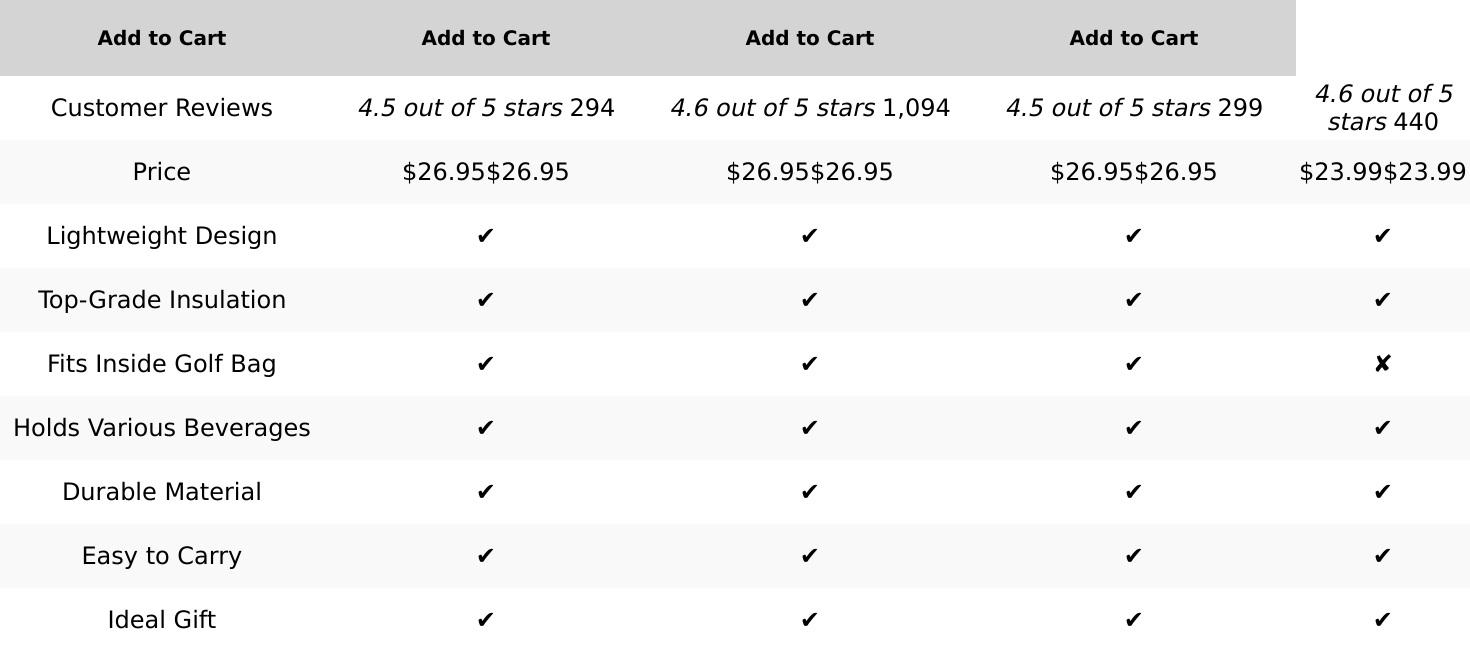Click the X mark in Fits Inside Golf Bag row
1470x652 pixels.
tap(1382, 364)
